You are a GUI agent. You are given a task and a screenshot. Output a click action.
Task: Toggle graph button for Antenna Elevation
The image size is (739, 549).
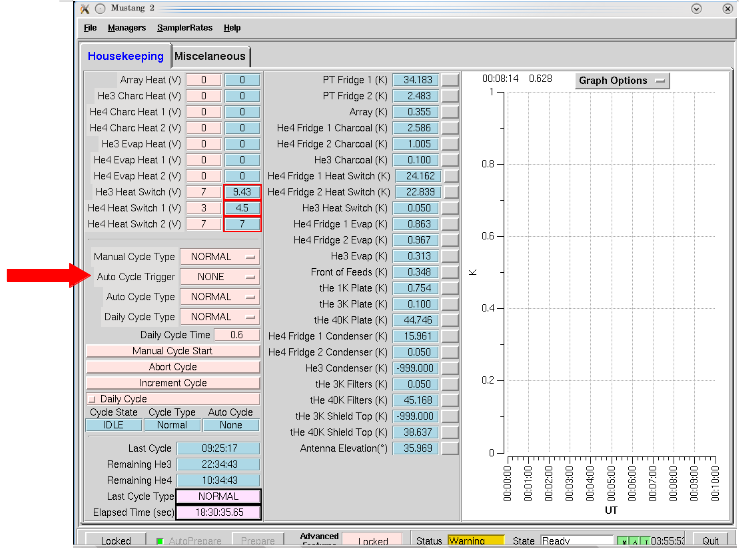pyautogui.click(x=450, y=449)
